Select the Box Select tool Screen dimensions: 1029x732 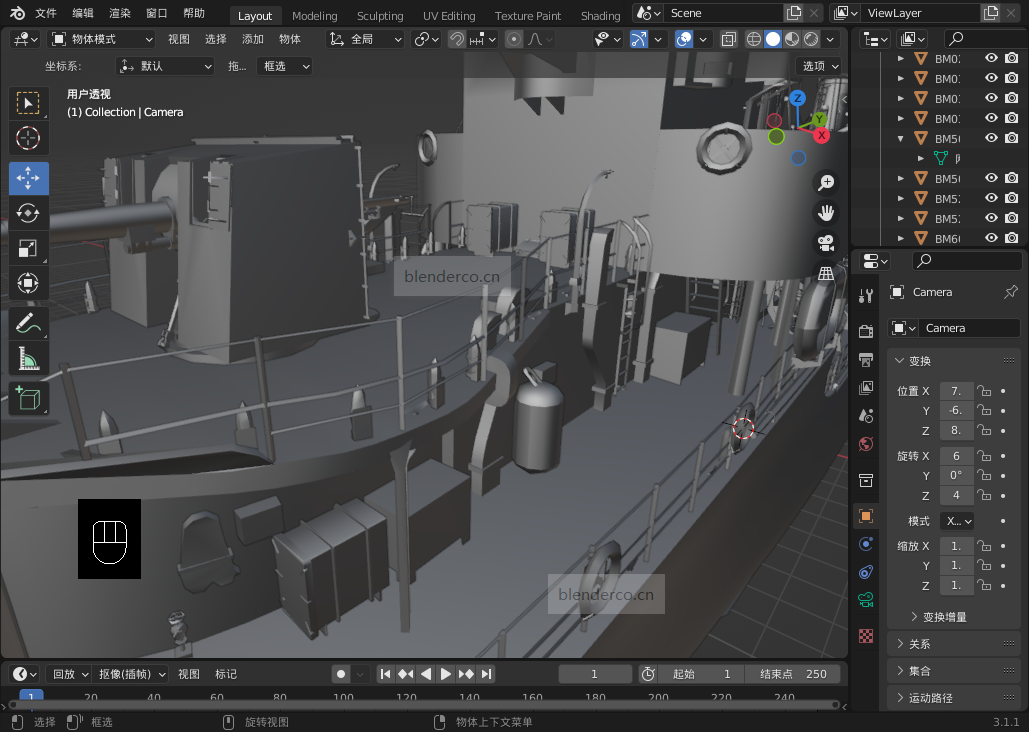(x=28, y=103)
